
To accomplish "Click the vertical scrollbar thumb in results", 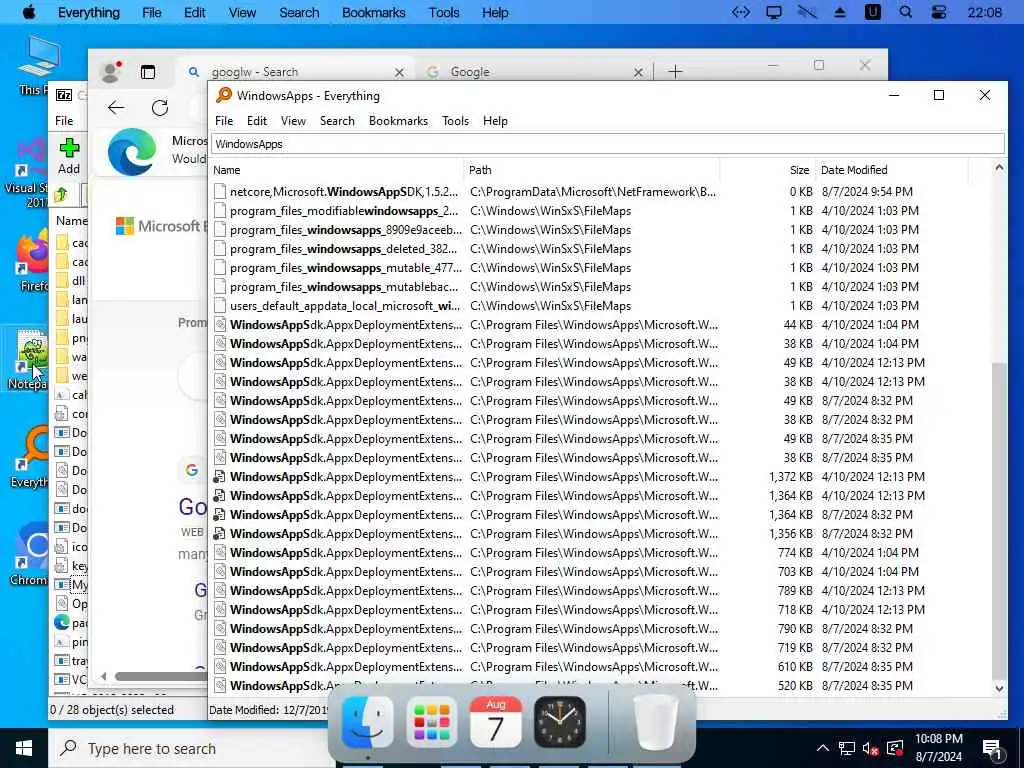I will [x=999, y=520].
